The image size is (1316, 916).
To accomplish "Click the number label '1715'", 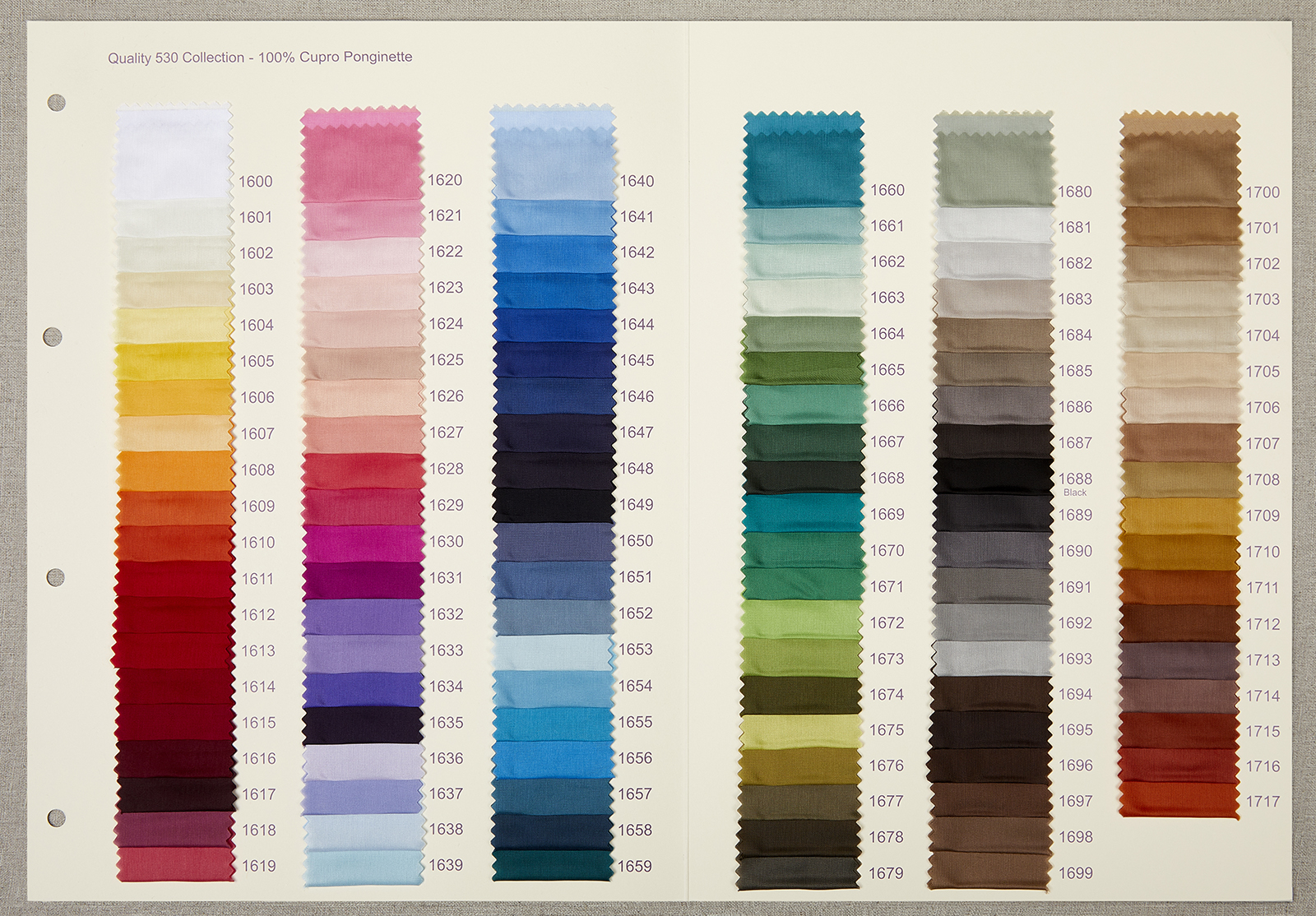I will click(x=1263, y=731).
